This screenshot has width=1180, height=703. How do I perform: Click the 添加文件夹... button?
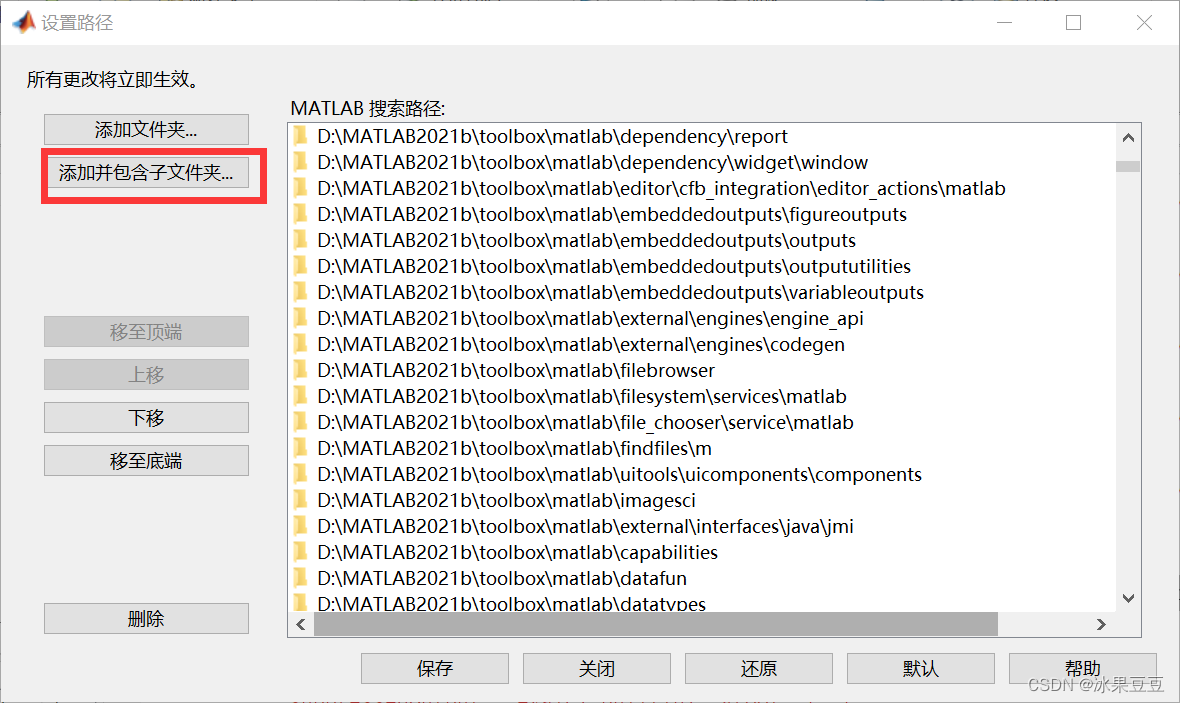click(146, 129)
